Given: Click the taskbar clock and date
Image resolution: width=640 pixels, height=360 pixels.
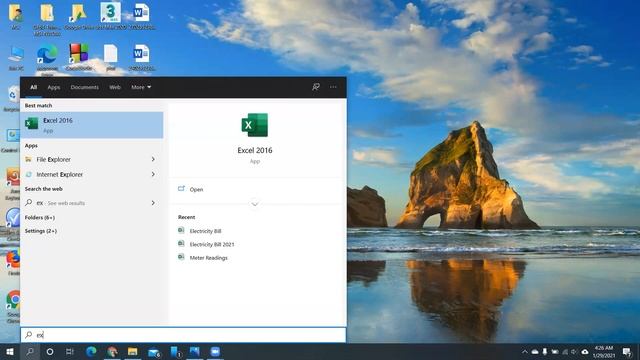Looking at the screenshot, I should point(604,351).
